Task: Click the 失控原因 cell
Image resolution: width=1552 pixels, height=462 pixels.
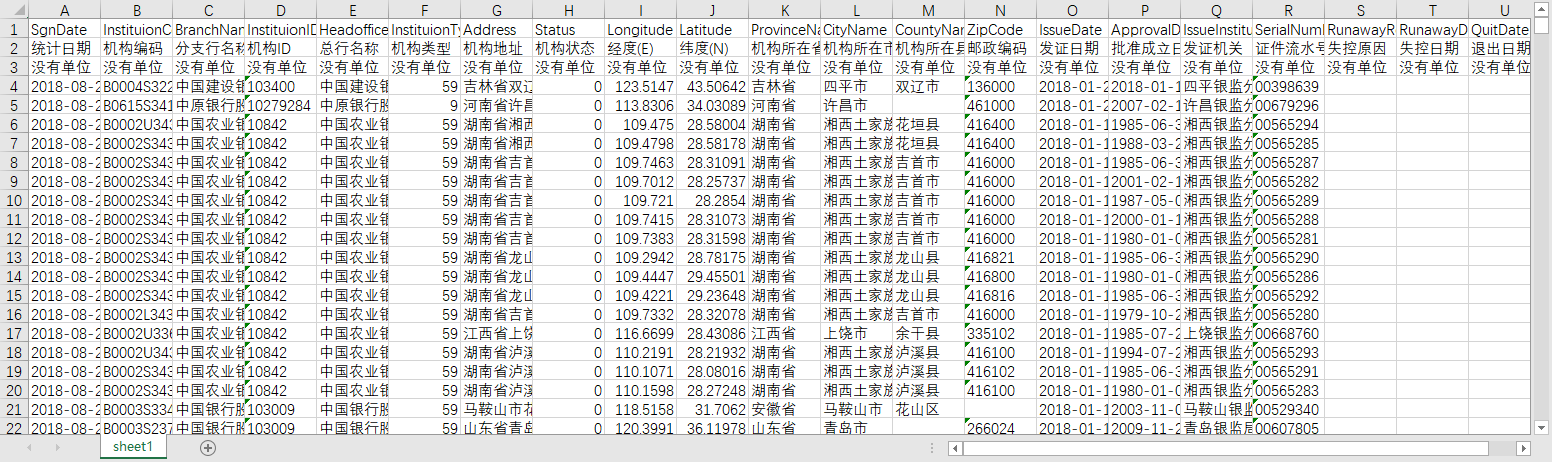Action: [x=1360, y=49]
